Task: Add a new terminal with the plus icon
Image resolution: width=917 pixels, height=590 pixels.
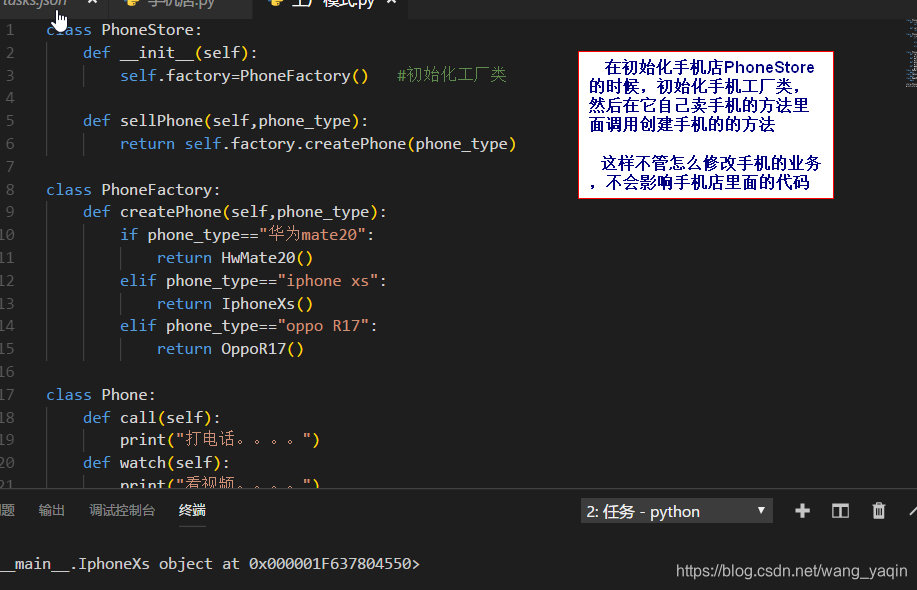Action: (x=802, y=511)
